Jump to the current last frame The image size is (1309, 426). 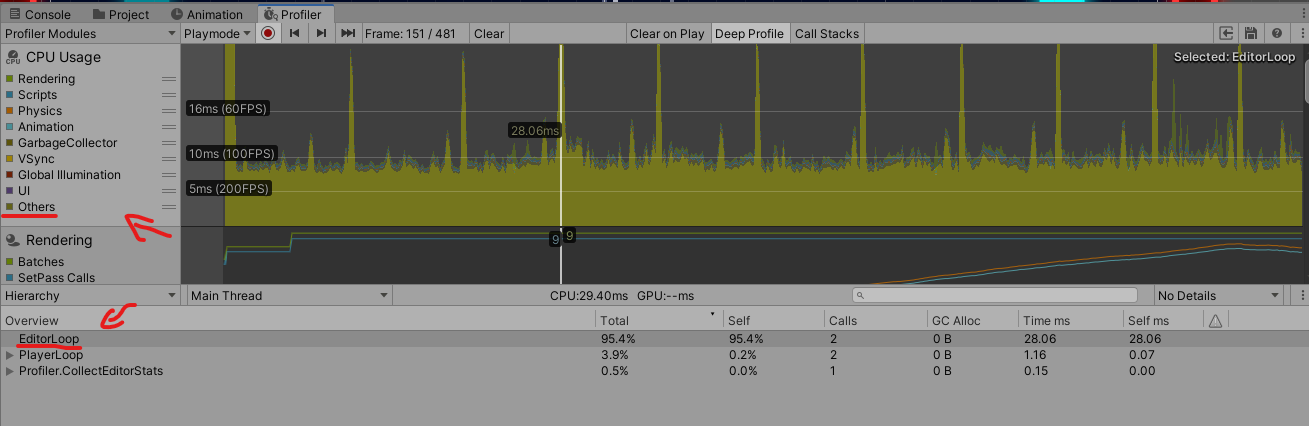[x=347, y=33]
